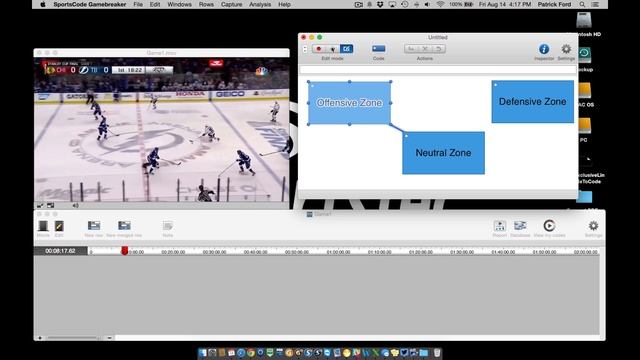Click the delete X button in Actions

(x=424, y=49)
